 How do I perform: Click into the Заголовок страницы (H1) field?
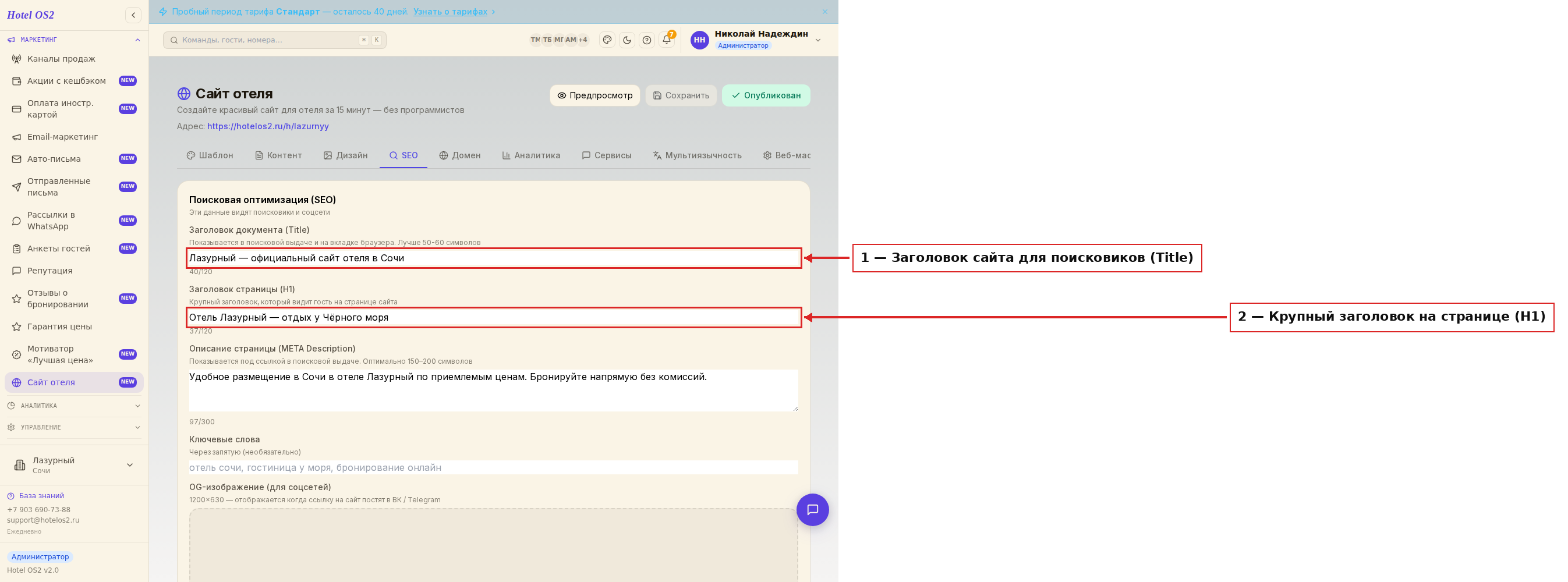(x=493, y=317)
